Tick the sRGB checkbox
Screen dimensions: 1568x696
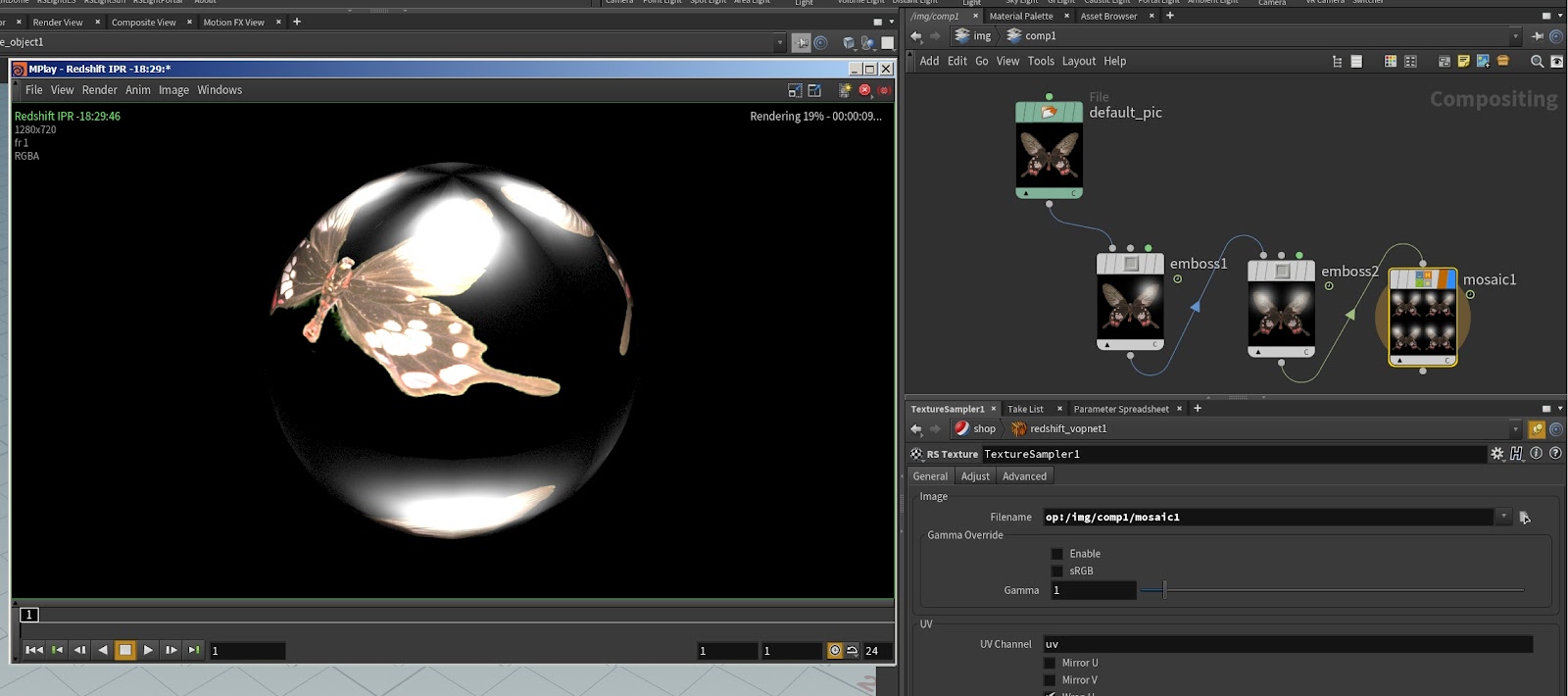1056,572
